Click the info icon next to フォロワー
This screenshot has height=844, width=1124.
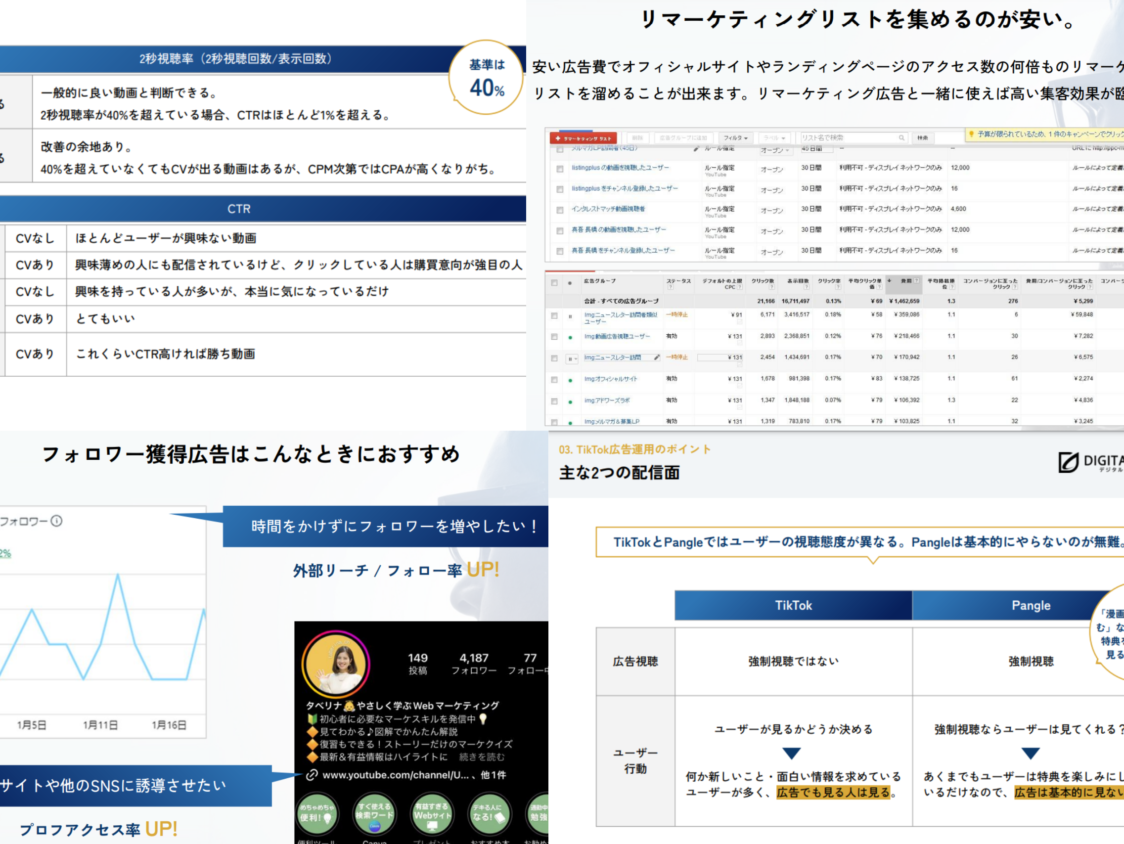click(57, 521)
